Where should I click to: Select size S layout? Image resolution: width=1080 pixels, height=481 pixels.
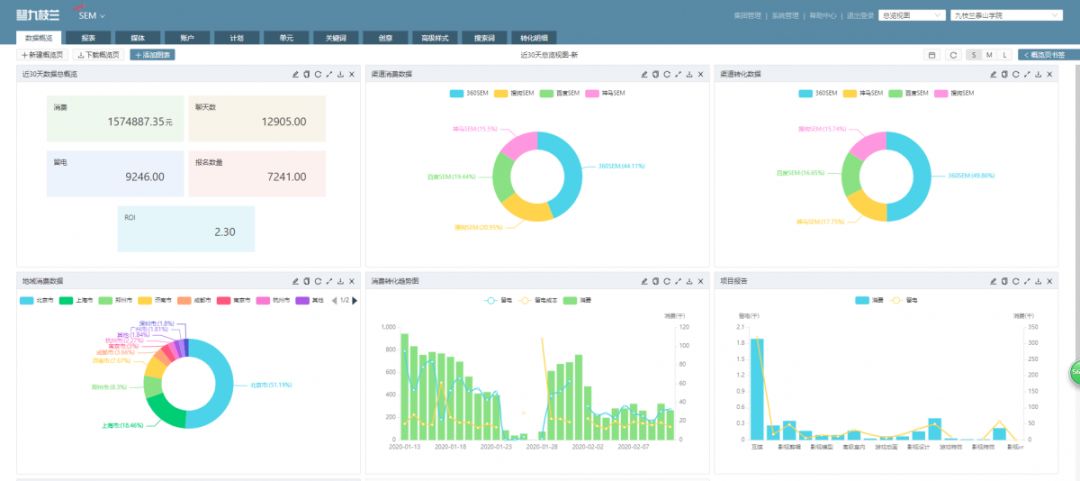click(974, 55)
